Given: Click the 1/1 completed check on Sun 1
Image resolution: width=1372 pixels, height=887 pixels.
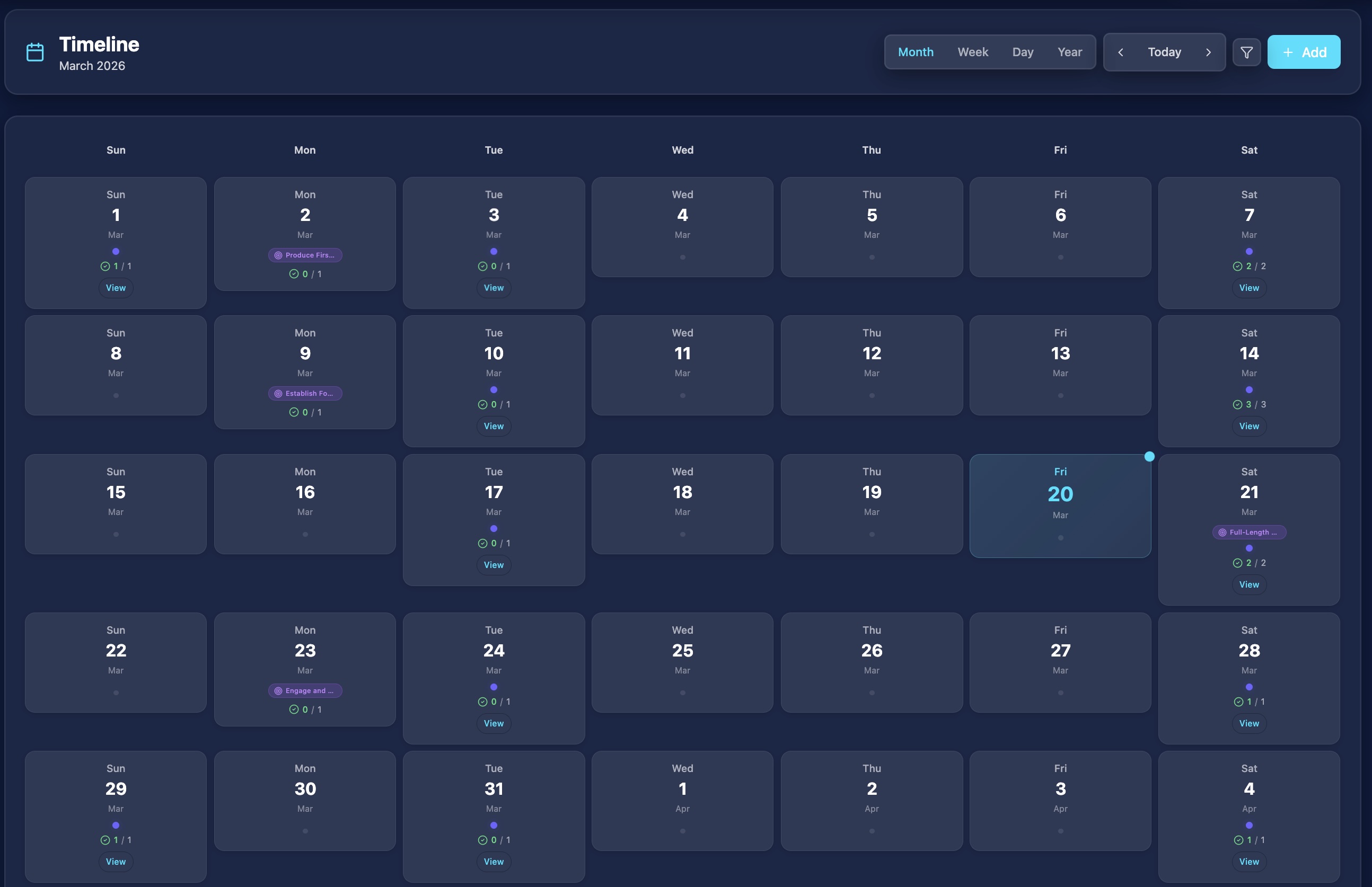Looking at the screenshot, I should [116, 266].
